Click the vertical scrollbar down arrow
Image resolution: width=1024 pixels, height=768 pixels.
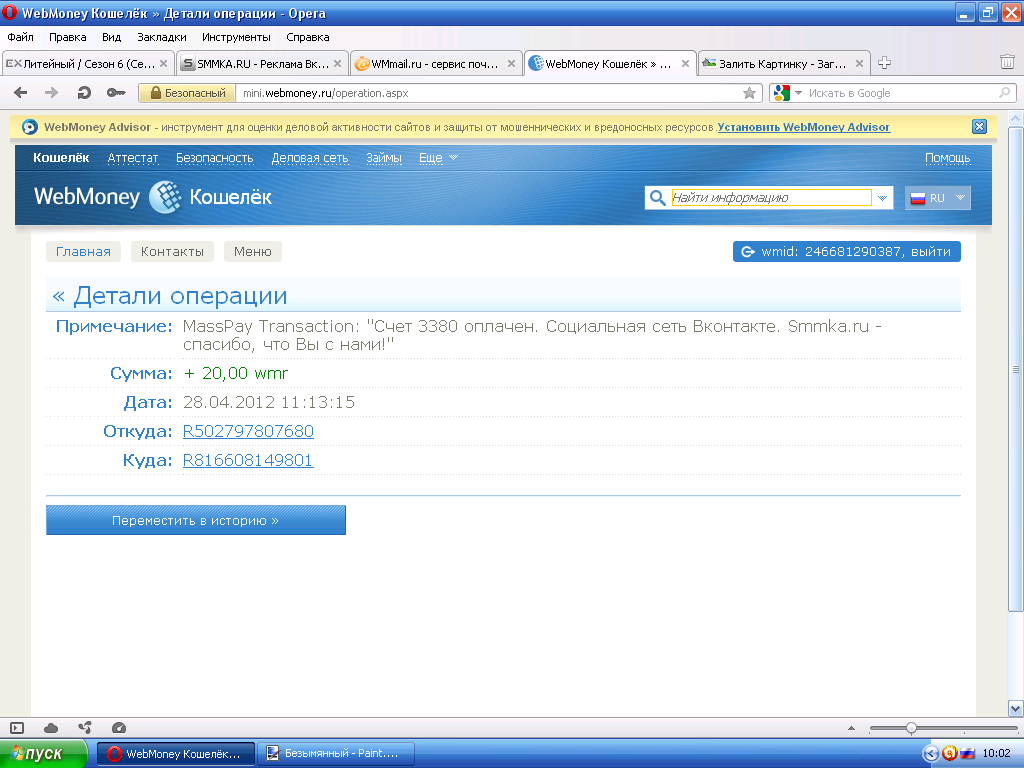tap(1016, 708)
